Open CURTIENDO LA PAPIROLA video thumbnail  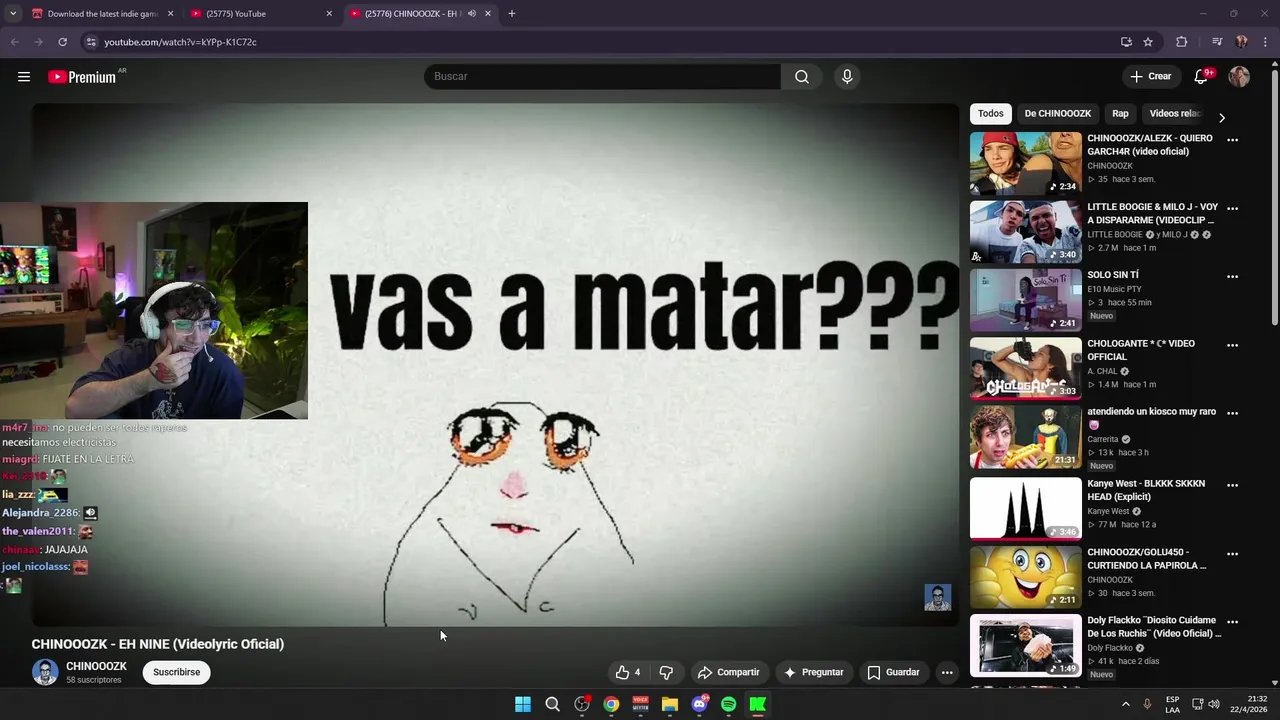point(1025,577)
